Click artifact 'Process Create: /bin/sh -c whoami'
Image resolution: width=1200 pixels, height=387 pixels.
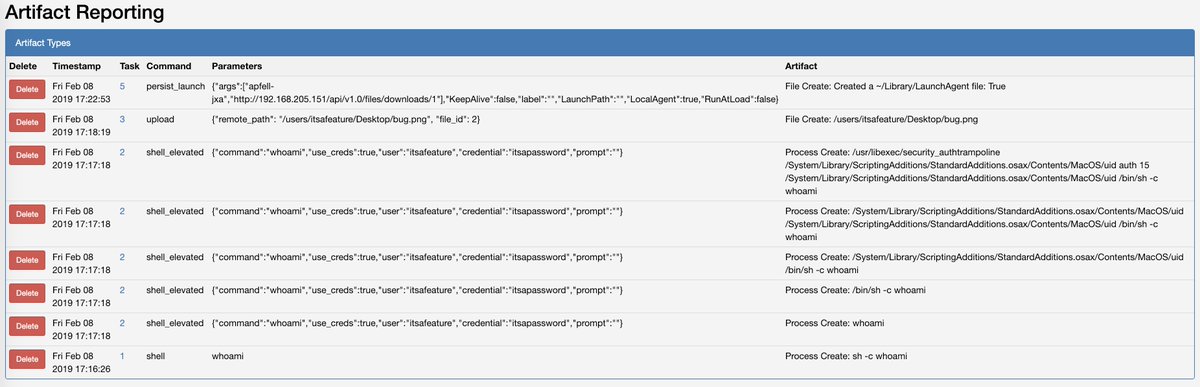tap(856, 289)
